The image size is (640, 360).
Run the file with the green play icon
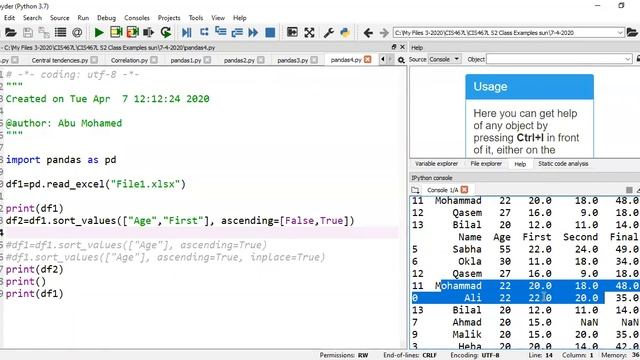99,32
